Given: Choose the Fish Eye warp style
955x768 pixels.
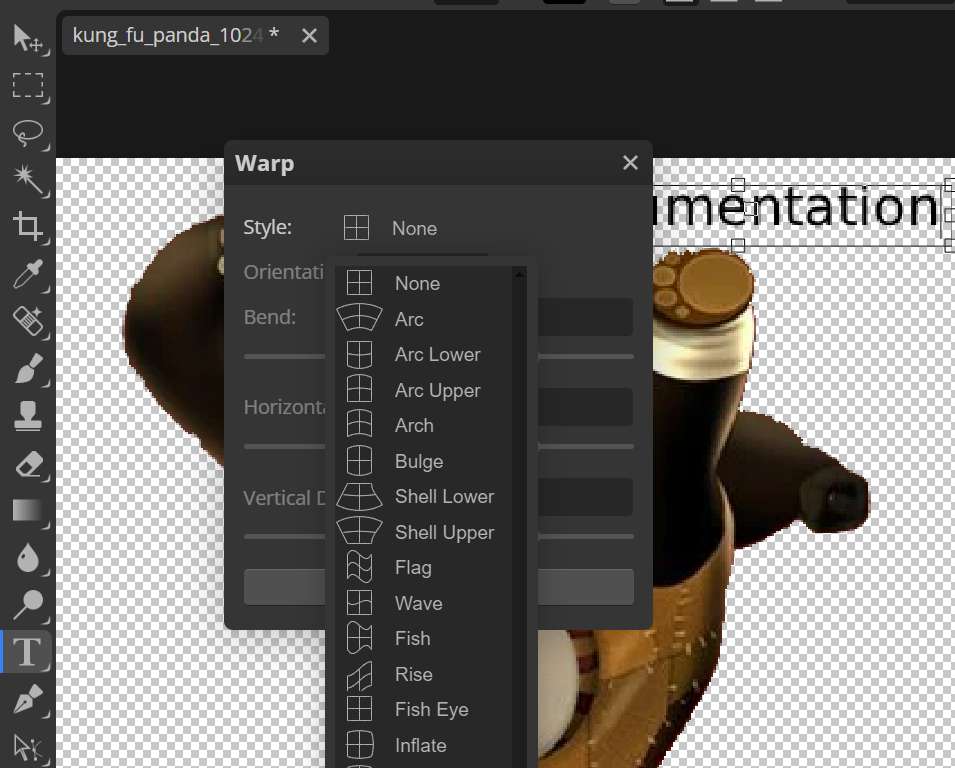Looking at the screenshot, I should [x=423, y=710].
